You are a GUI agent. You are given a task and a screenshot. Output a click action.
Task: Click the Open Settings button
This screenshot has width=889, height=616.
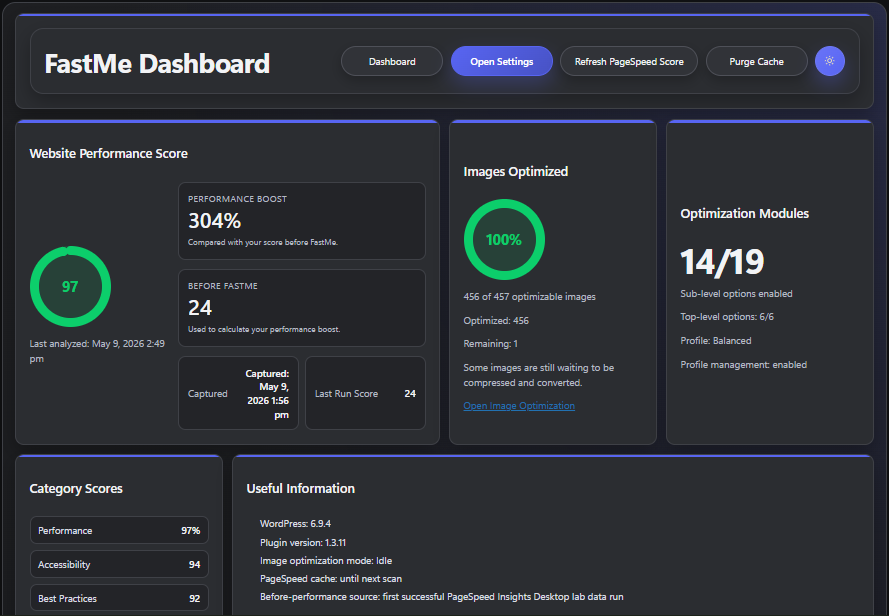point(502,61)
